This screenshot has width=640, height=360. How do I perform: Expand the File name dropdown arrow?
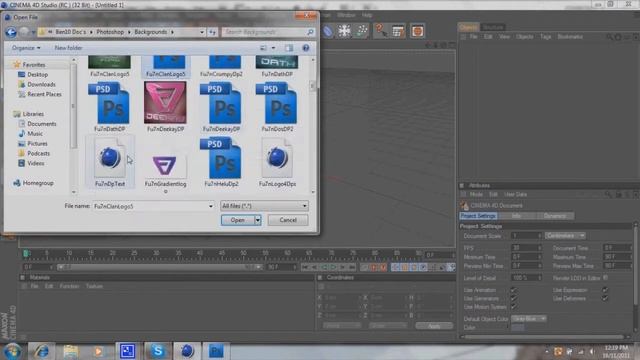(x=211, y=206)
